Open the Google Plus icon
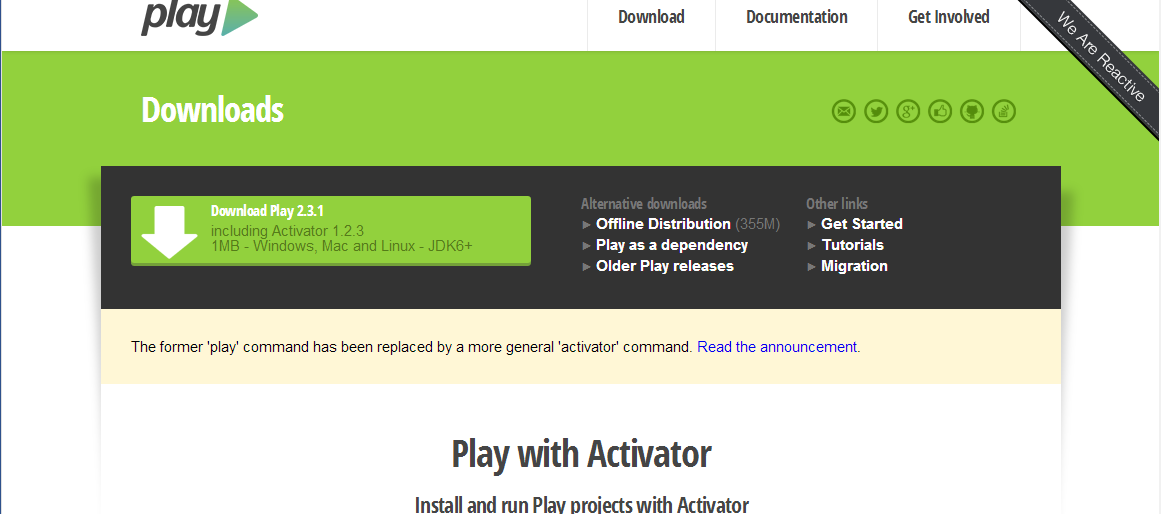1161x514 pixels. [908, 112]
